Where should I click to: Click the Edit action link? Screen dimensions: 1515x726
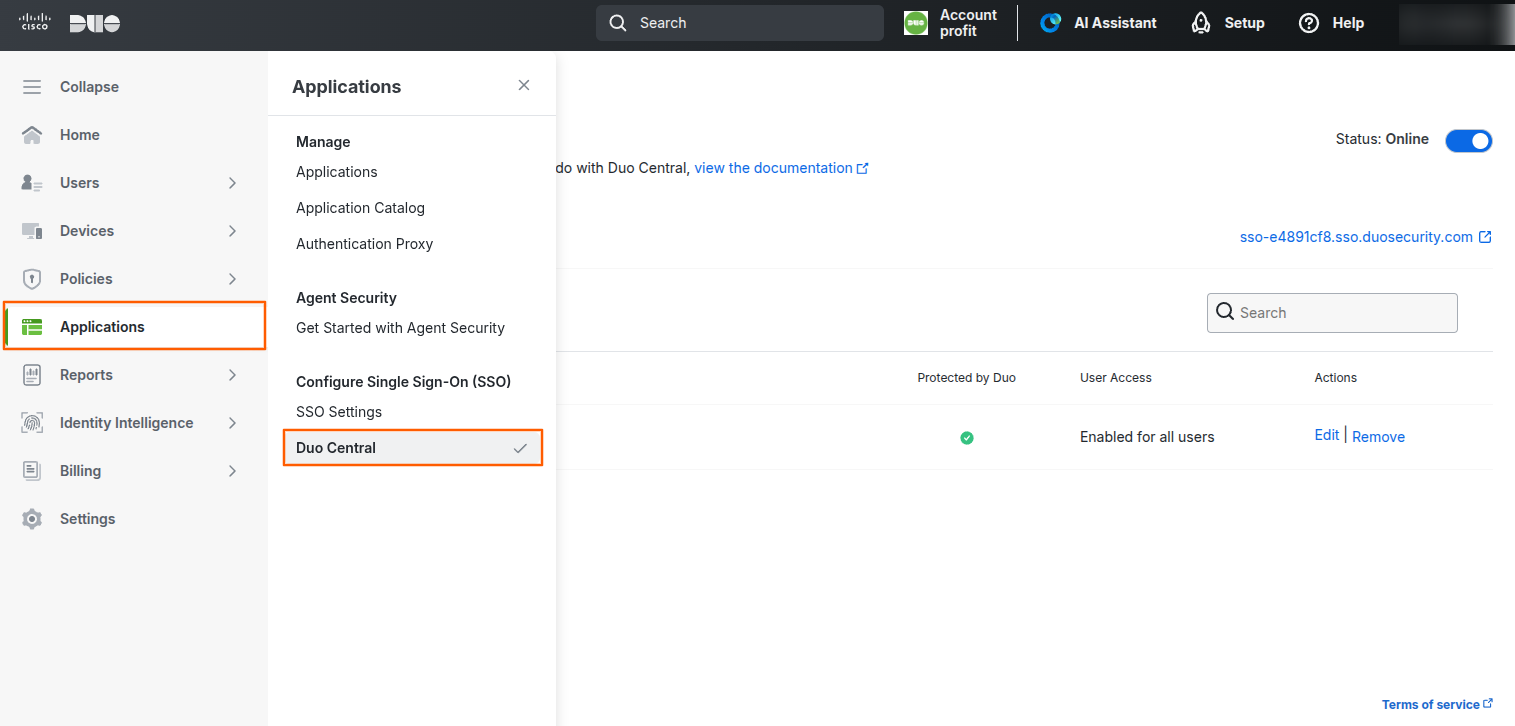1327,435
